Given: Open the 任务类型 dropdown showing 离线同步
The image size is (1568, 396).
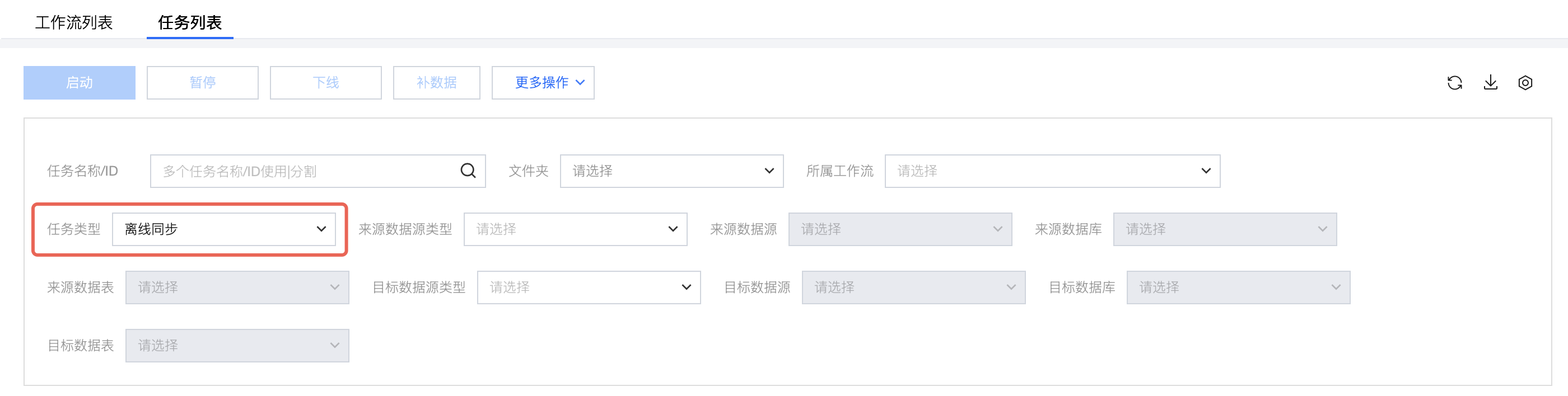Looking at the screenshot, I should 223,229.
